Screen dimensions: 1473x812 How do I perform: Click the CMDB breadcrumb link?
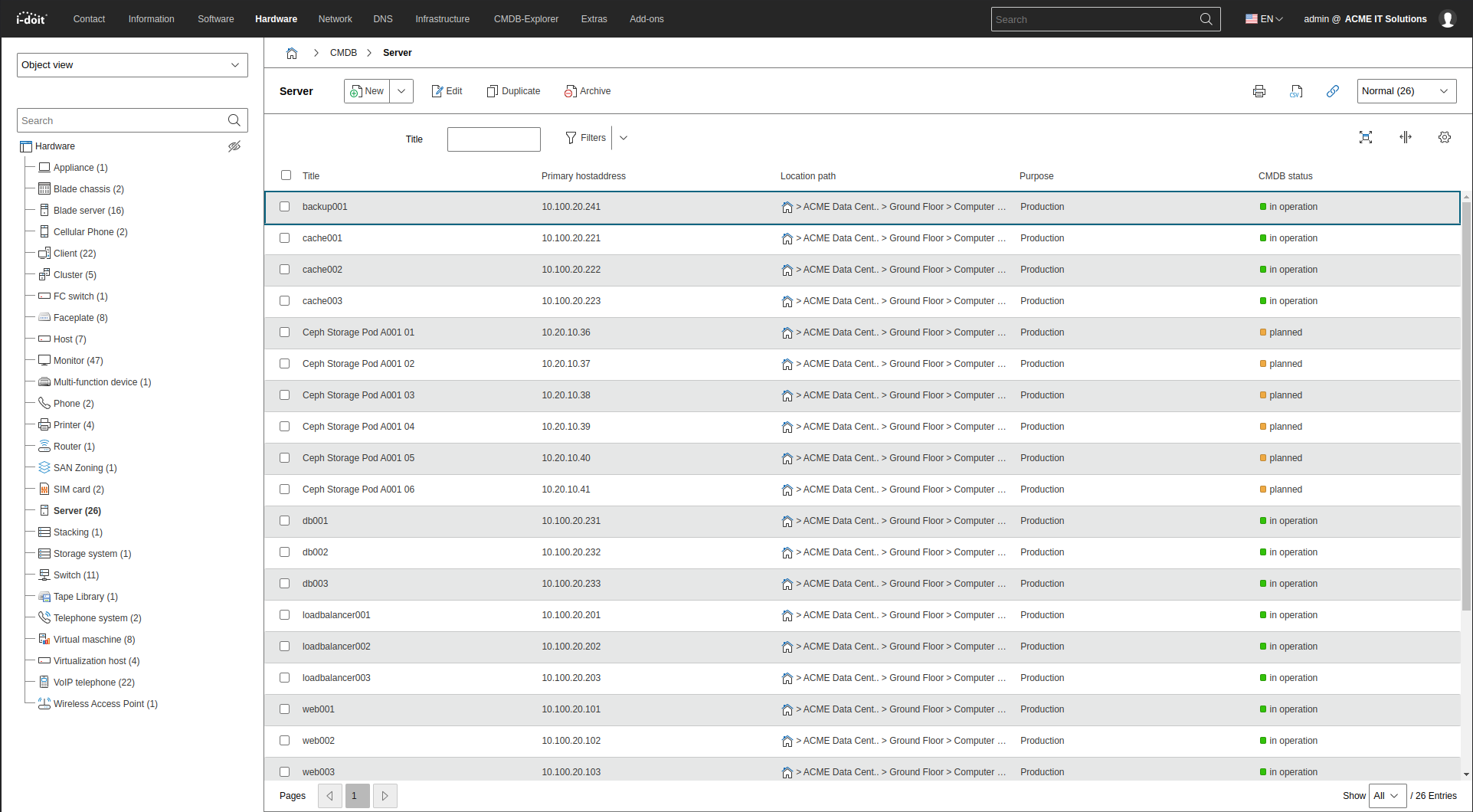[x=343, y=53]
